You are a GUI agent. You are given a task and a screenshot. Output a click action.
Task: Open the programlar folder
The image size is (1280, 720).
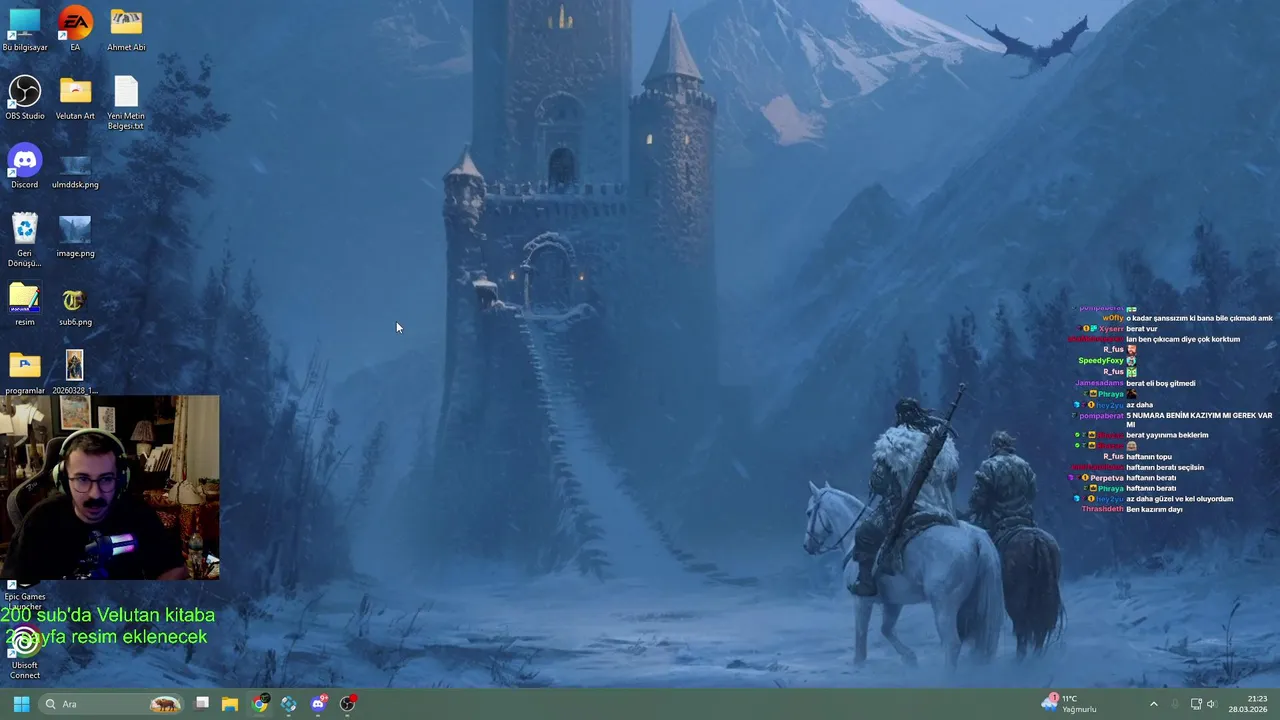[24, 373]
